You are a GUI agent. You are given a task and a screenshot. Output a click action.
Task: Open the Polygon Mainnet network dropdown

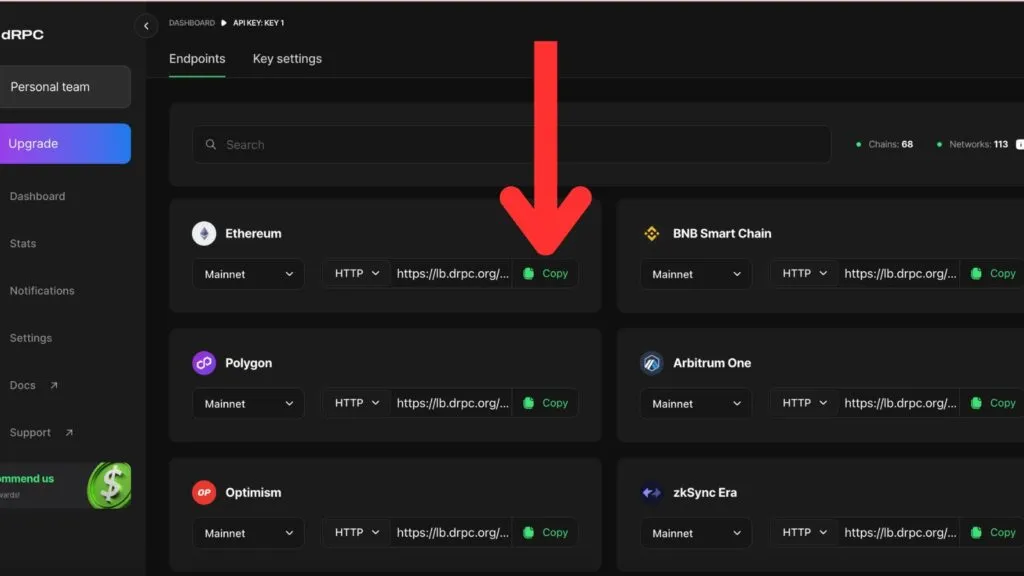[248, 404]
